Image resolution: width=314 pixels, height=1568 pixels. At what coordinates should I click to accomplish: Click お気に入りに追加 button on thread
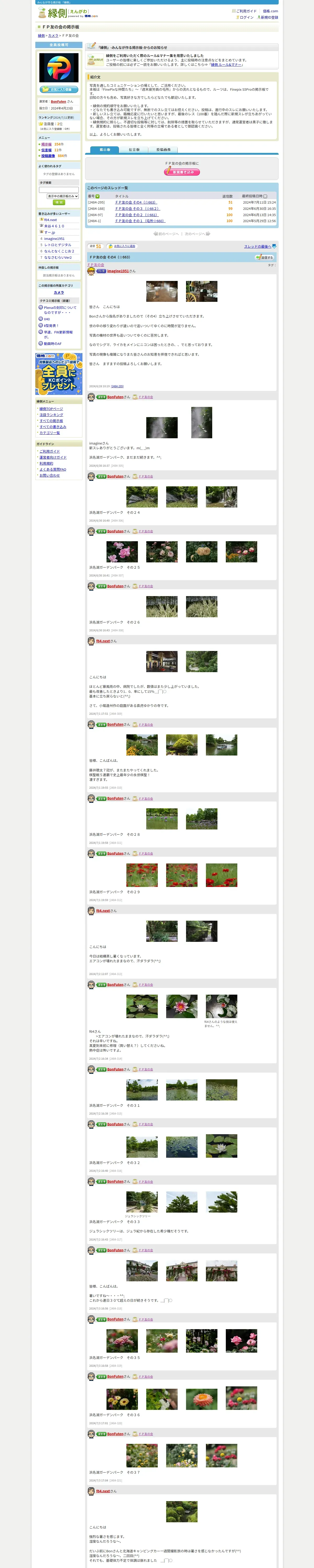[122, 246]
